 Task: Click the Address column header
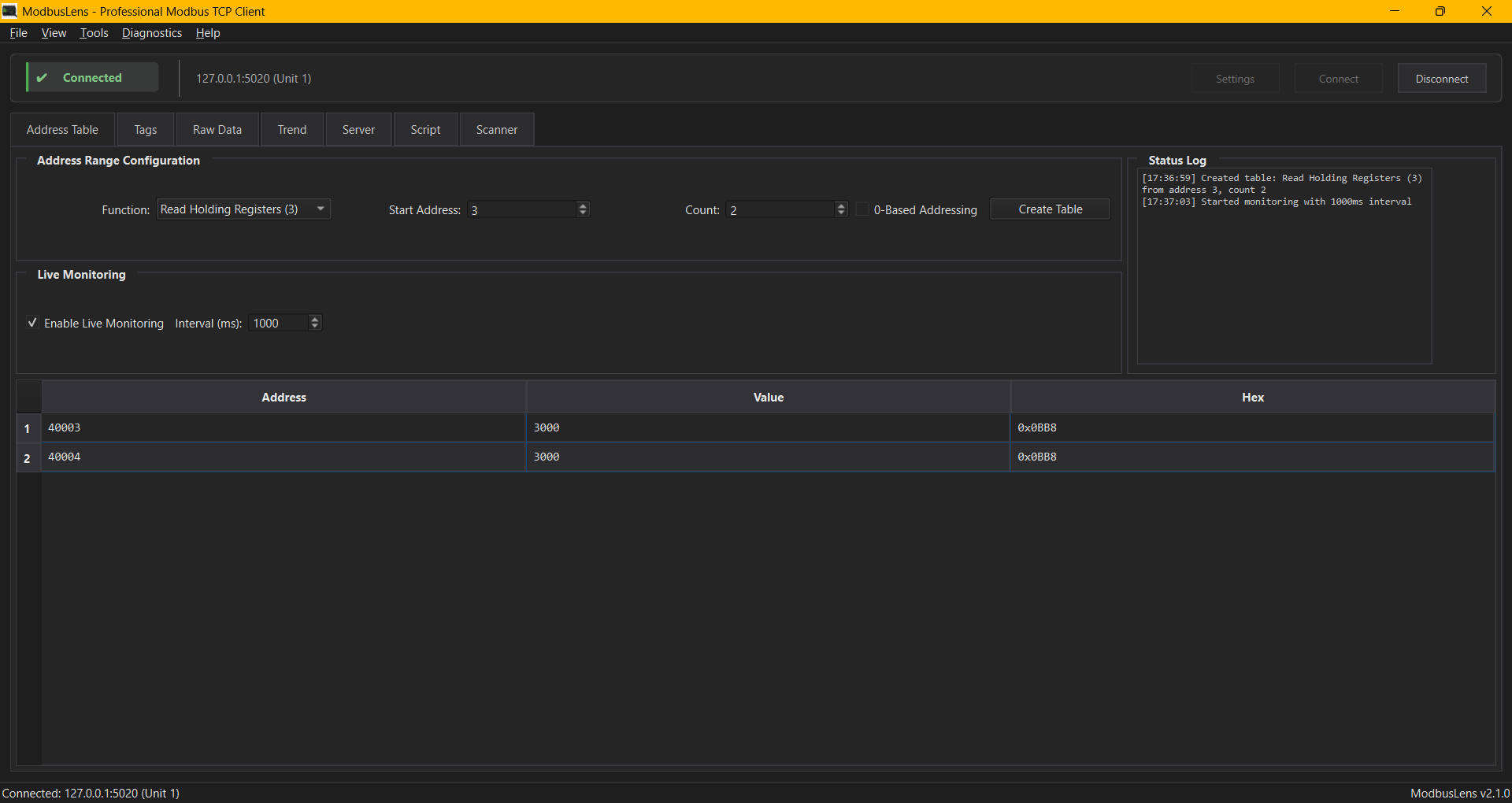click(x=283, y=398)
